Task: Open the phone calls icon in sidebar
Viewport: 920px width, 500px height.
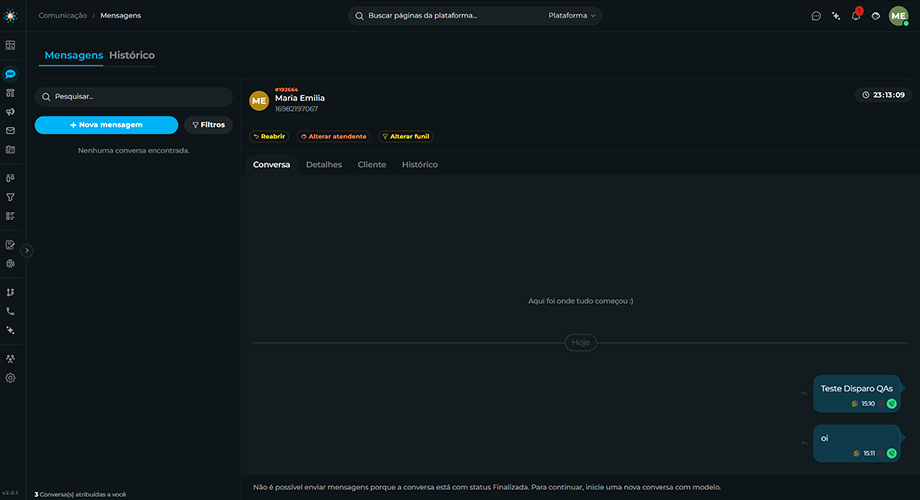Action: coord(11,312)
